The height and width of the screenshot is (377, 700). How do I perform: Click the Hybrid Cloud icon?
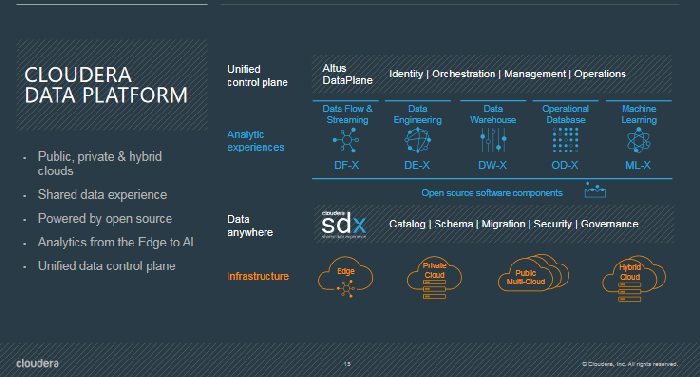633,279
